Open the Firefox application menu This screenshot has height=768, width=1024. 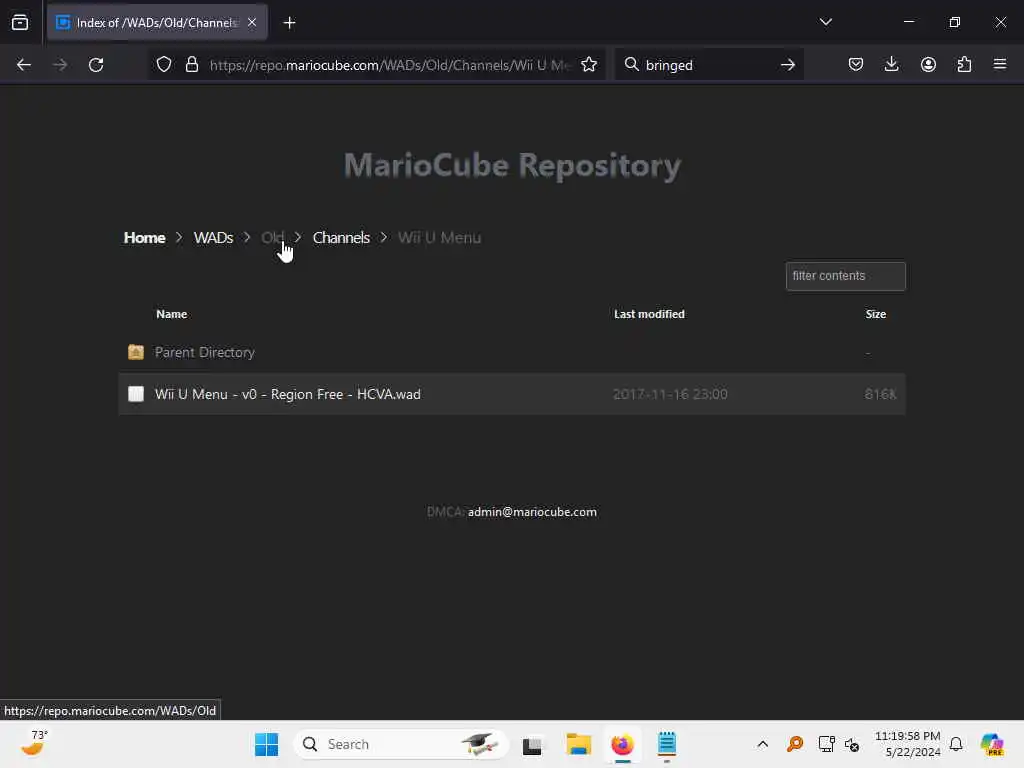tap(1000, 64)
